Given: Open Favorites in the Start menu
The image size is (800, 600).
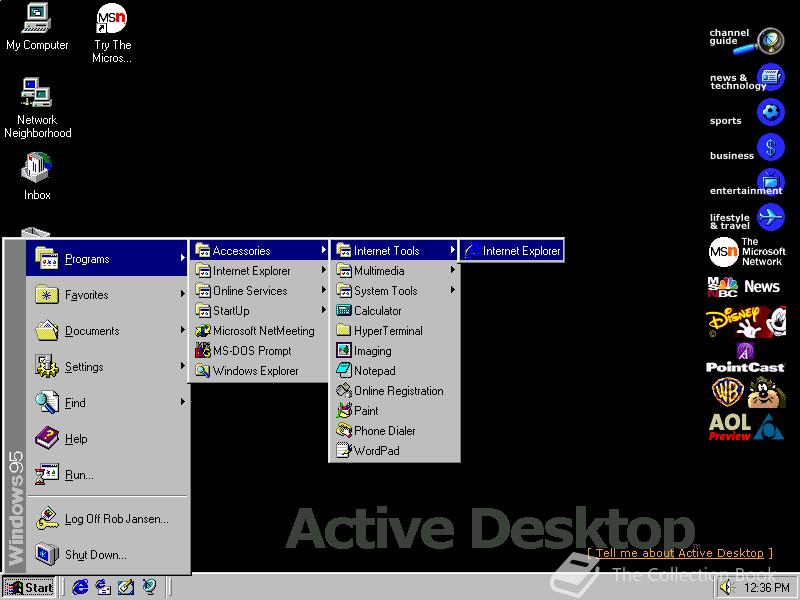Looking at the screenshot, I should pos(107,295).
